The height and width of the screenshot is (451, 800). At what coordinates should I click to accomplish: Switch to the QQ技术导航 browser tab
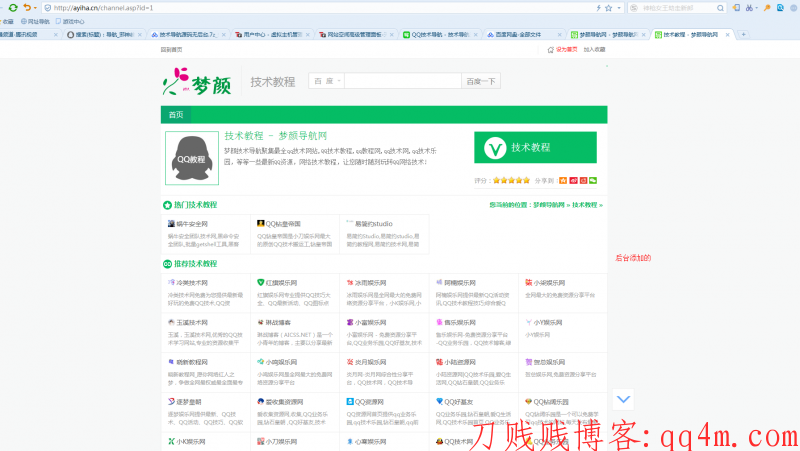[x=440, y=35]
